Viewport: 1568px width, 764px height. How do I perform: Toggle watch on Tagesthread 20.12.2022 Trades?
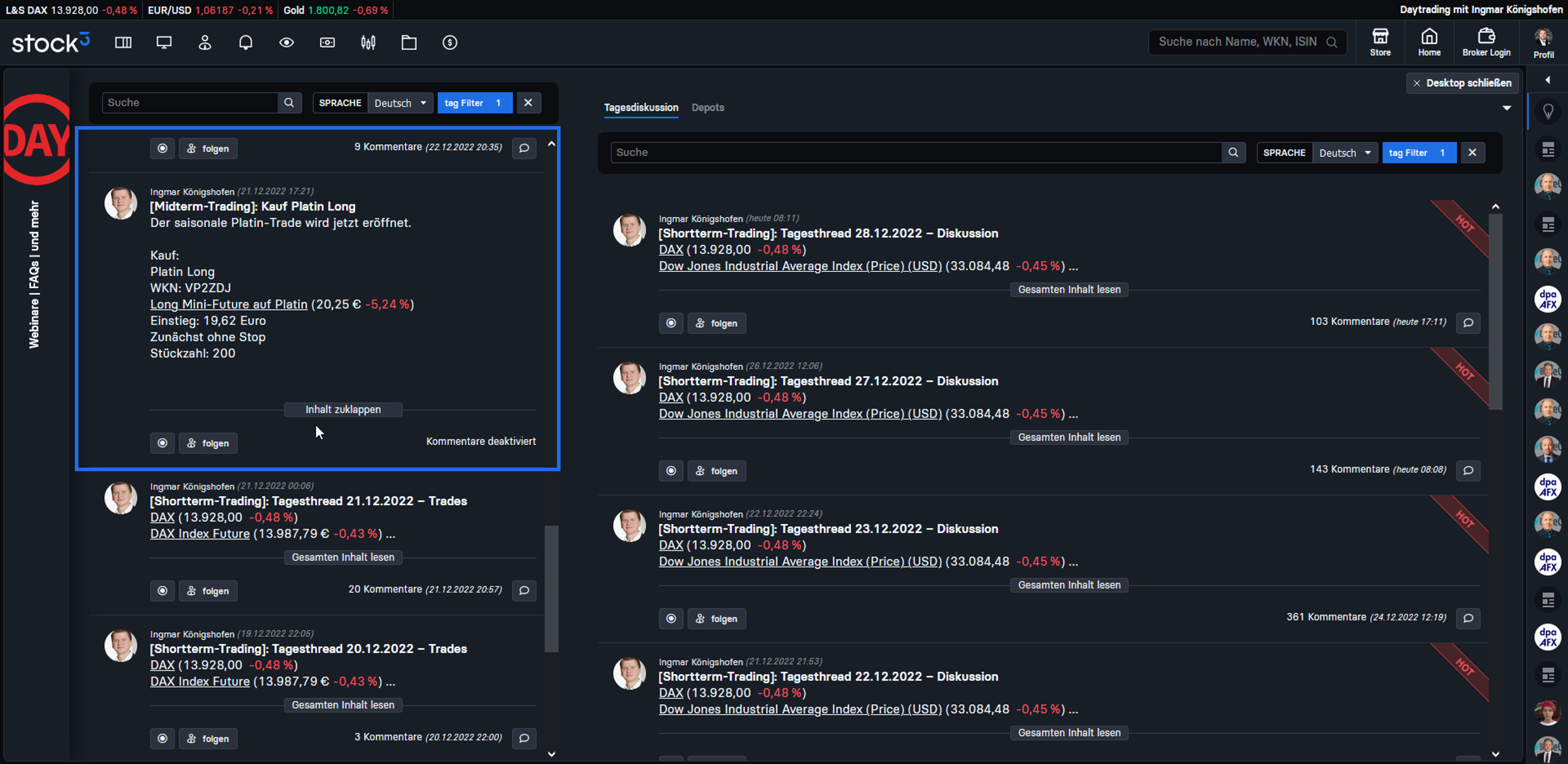click(163, 738)
